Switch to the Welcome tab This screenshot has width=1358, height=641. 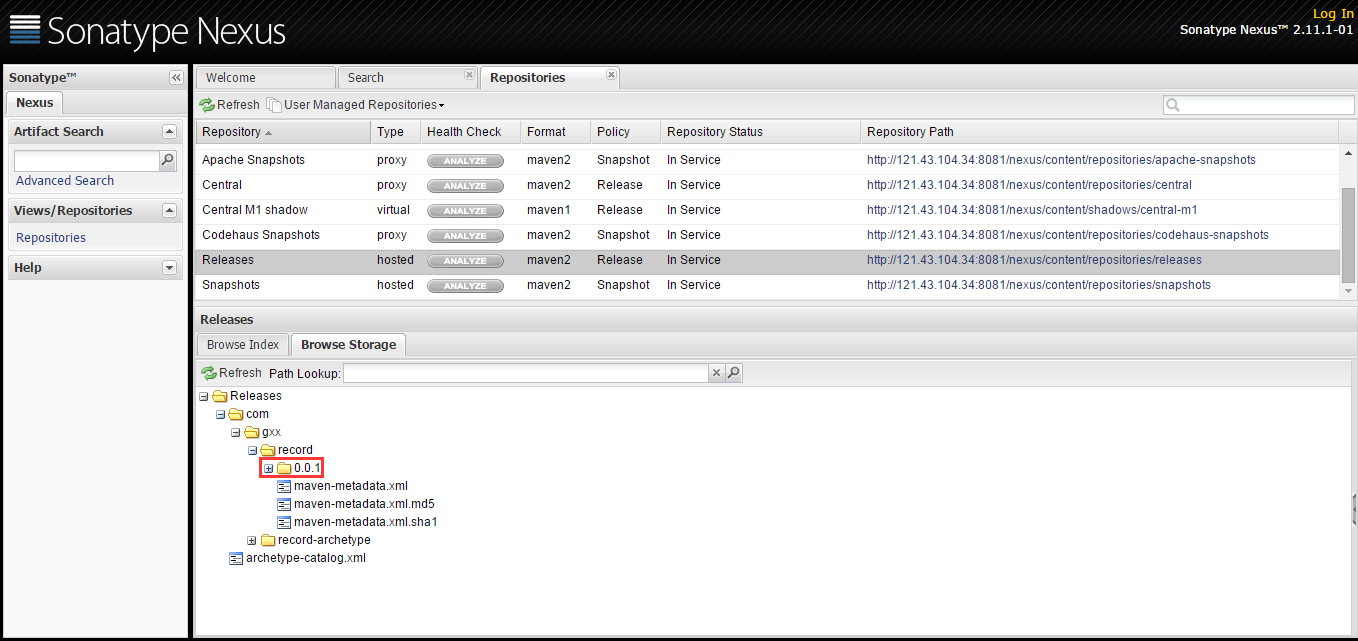click(x=265, y=78)
